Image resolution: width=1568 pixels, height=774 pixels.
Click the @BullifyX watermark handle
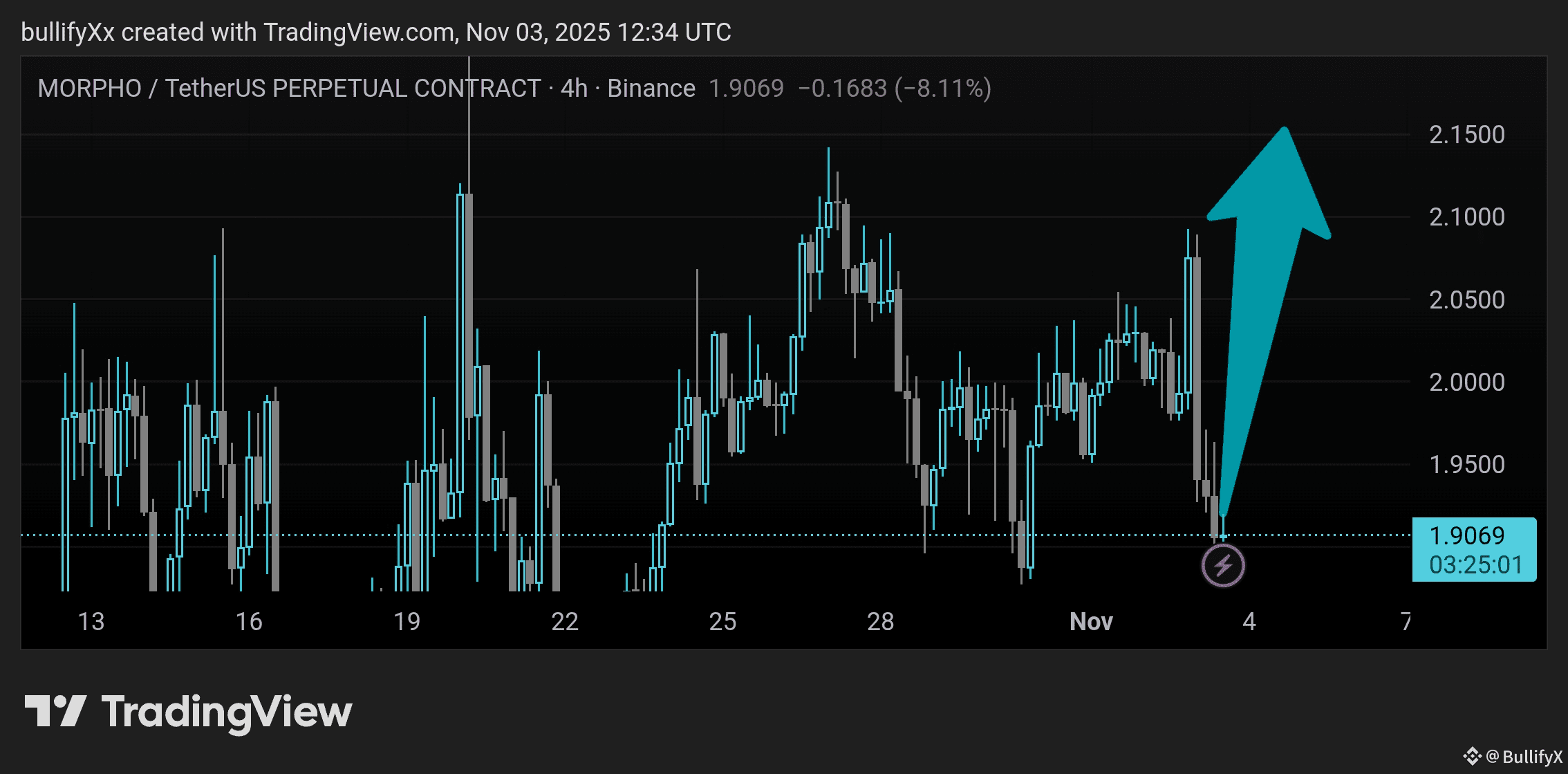(1524, 757)
